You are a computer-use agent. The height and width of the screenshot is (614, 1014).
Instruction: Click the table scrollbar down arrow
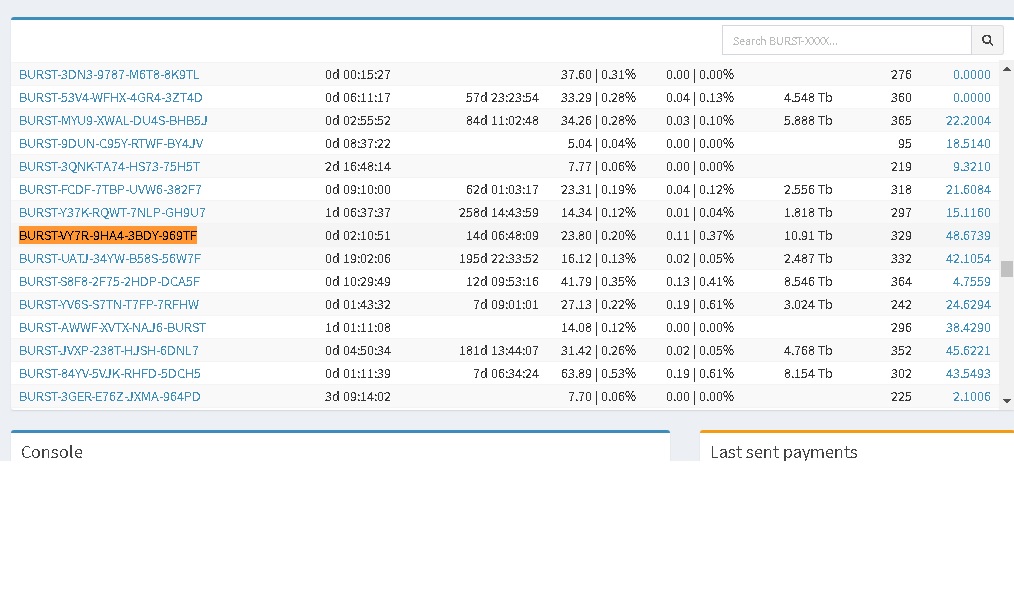[1007, 401]
